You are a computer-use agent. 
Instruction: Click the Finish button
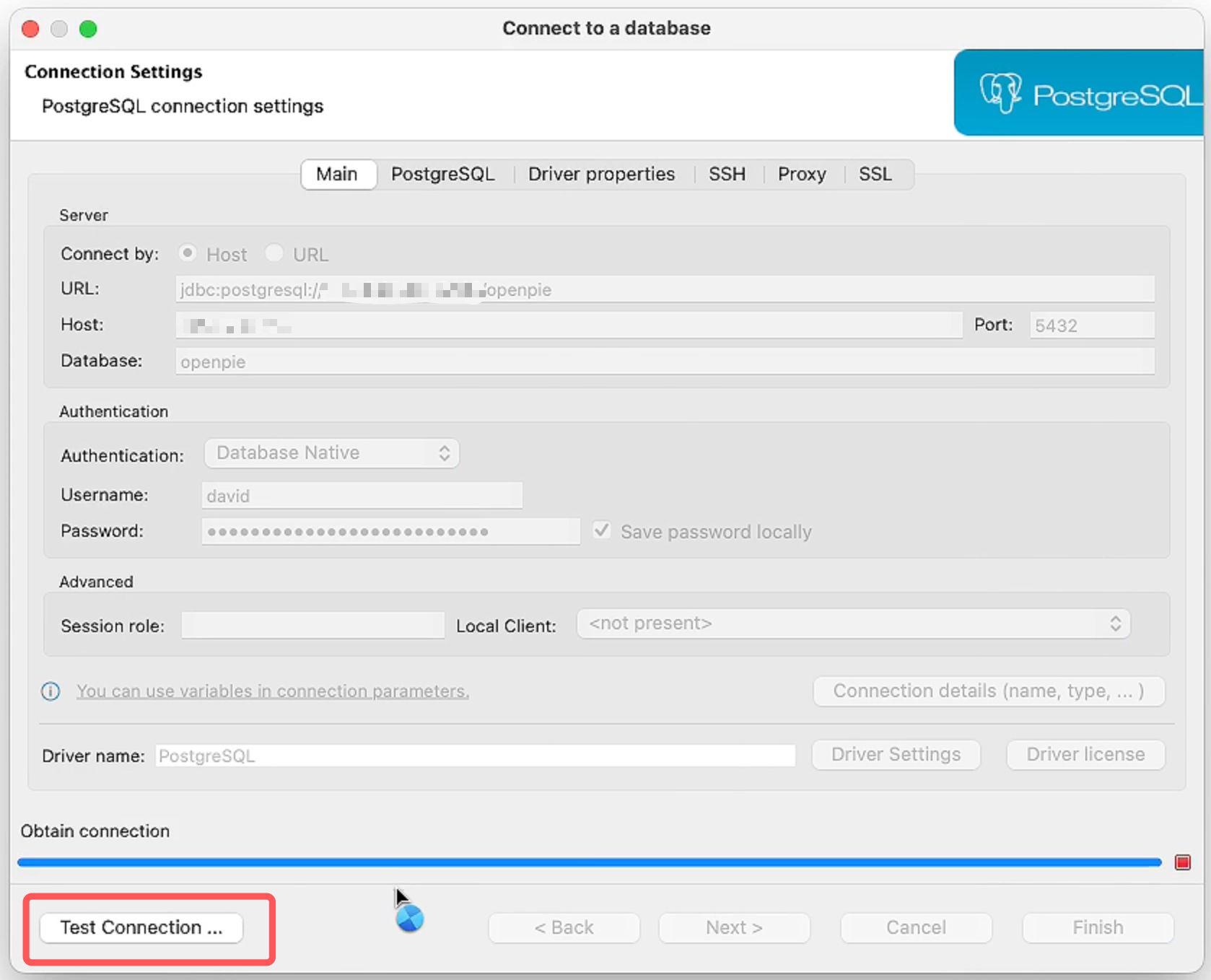click(x=1098, y=928)
